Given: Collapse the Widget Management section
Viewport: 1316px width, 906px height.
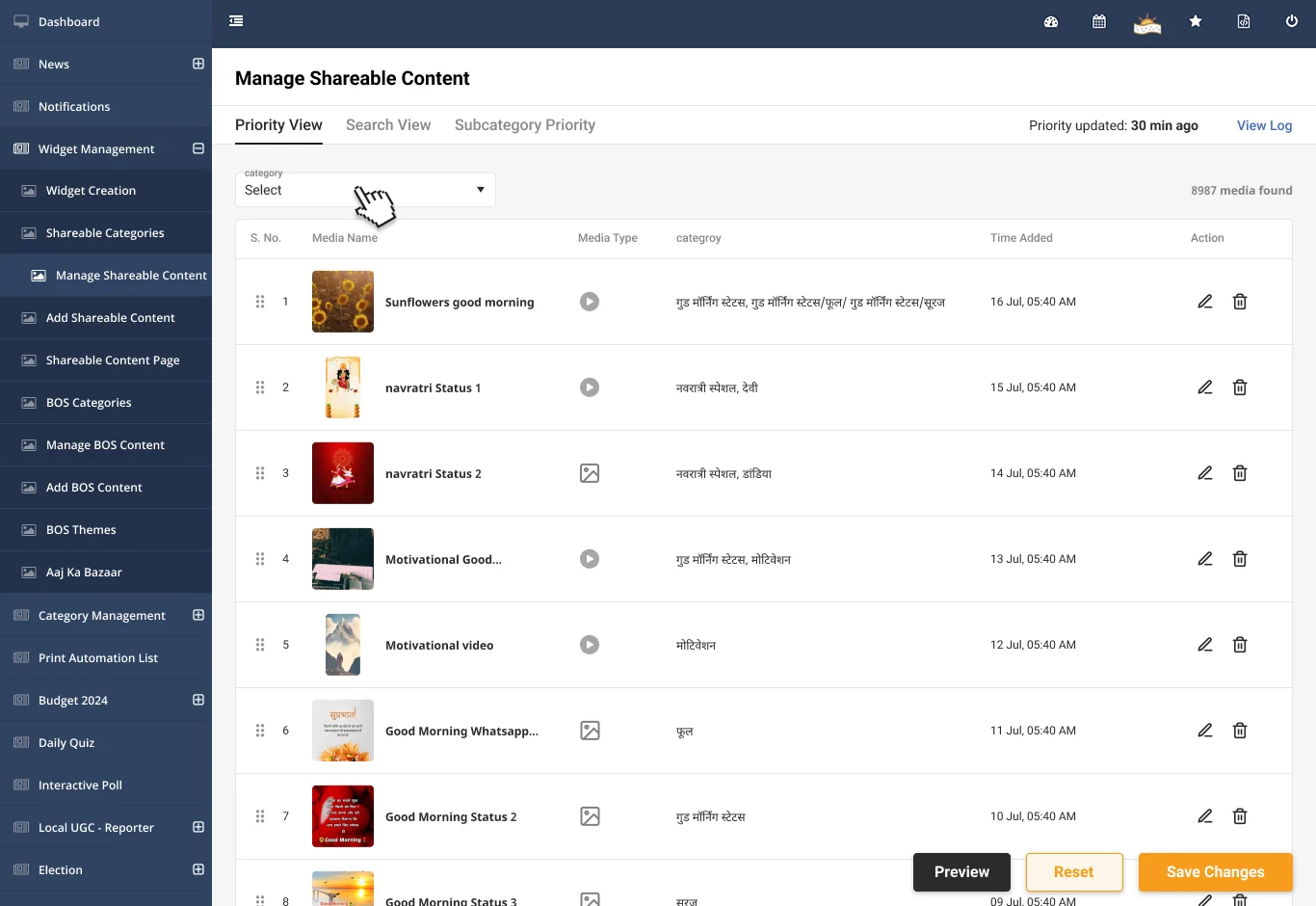Looking at the screenshot, I should click(198, 148).
